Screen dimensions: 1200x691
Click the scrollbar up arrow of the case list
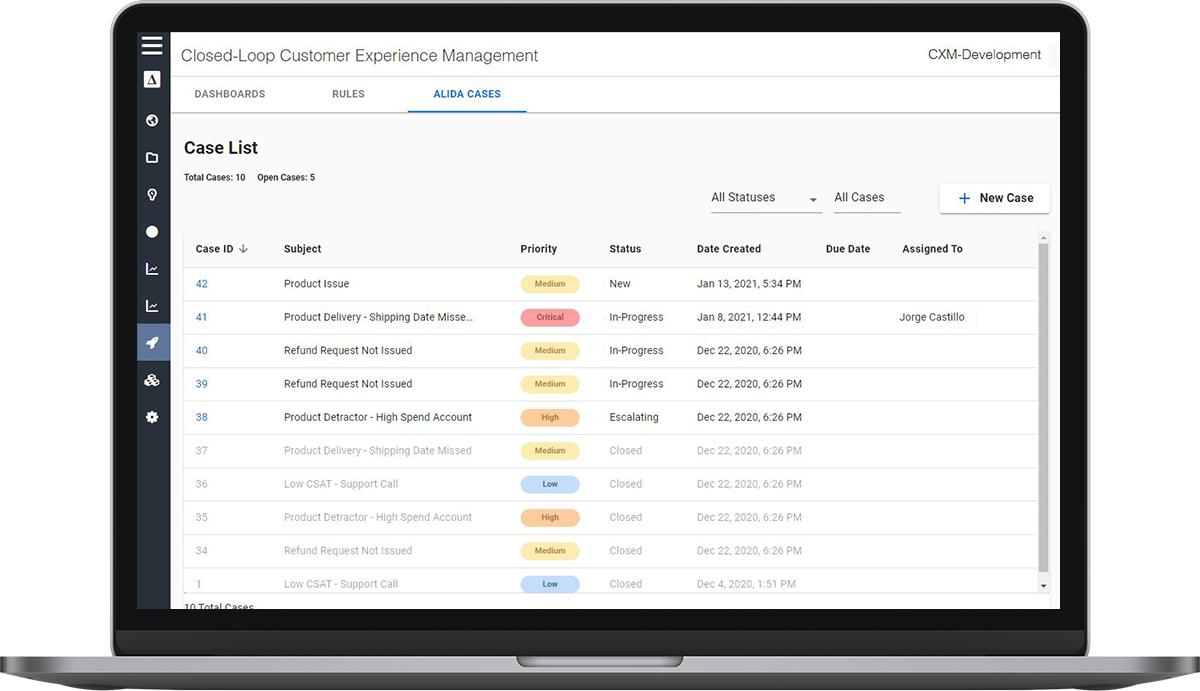1044,238
